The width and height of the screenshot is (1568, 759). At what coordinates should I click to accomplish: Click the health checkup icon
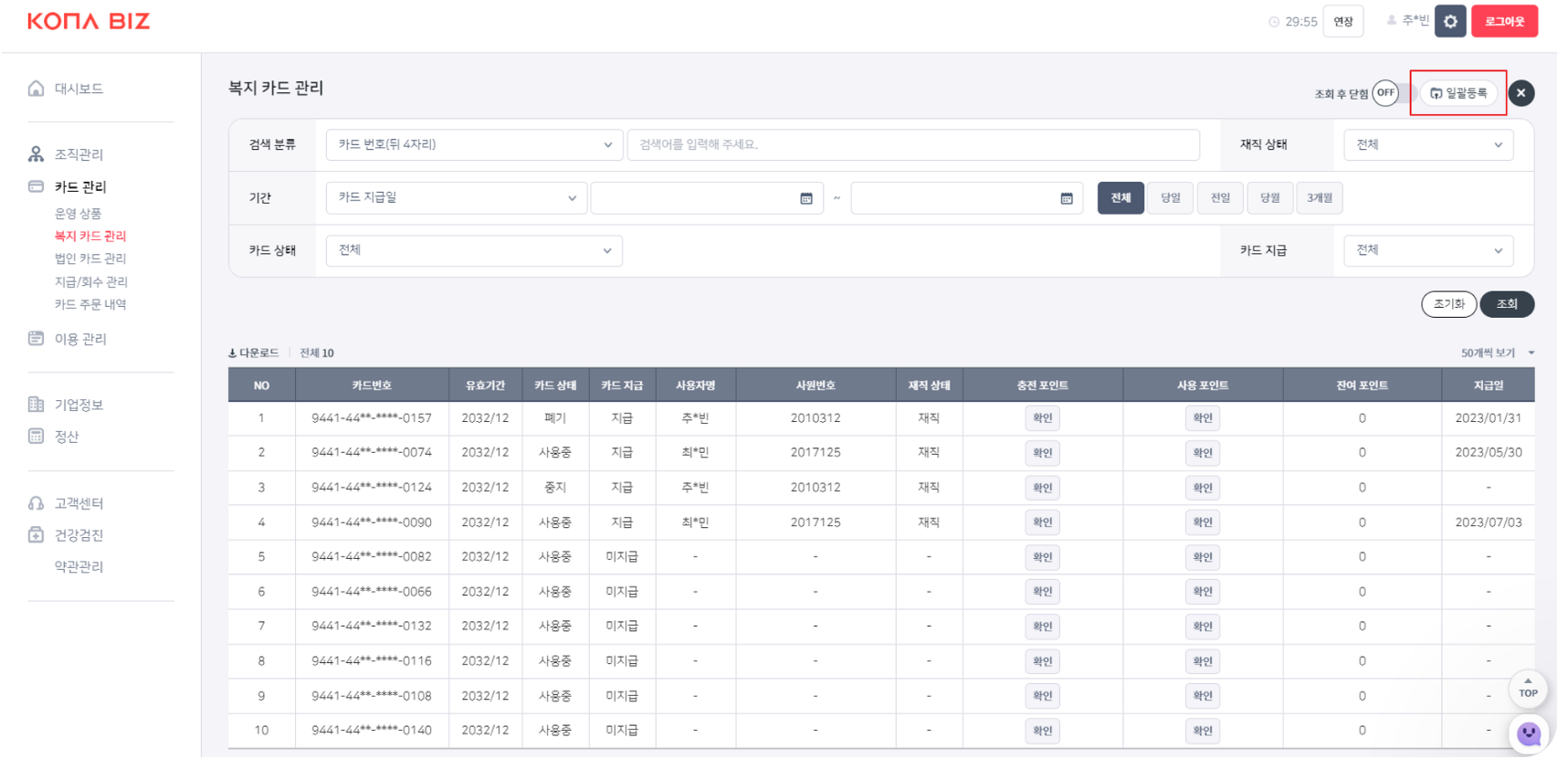click(x=36, y=534)
